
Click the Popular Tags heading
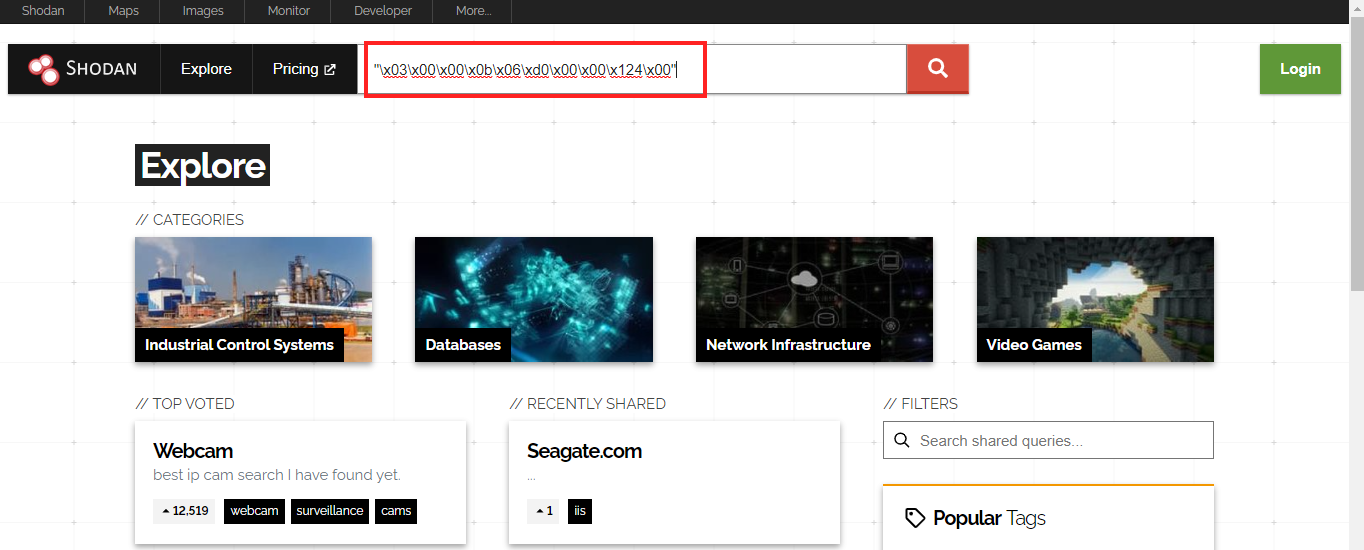click(x=989, y=518)
